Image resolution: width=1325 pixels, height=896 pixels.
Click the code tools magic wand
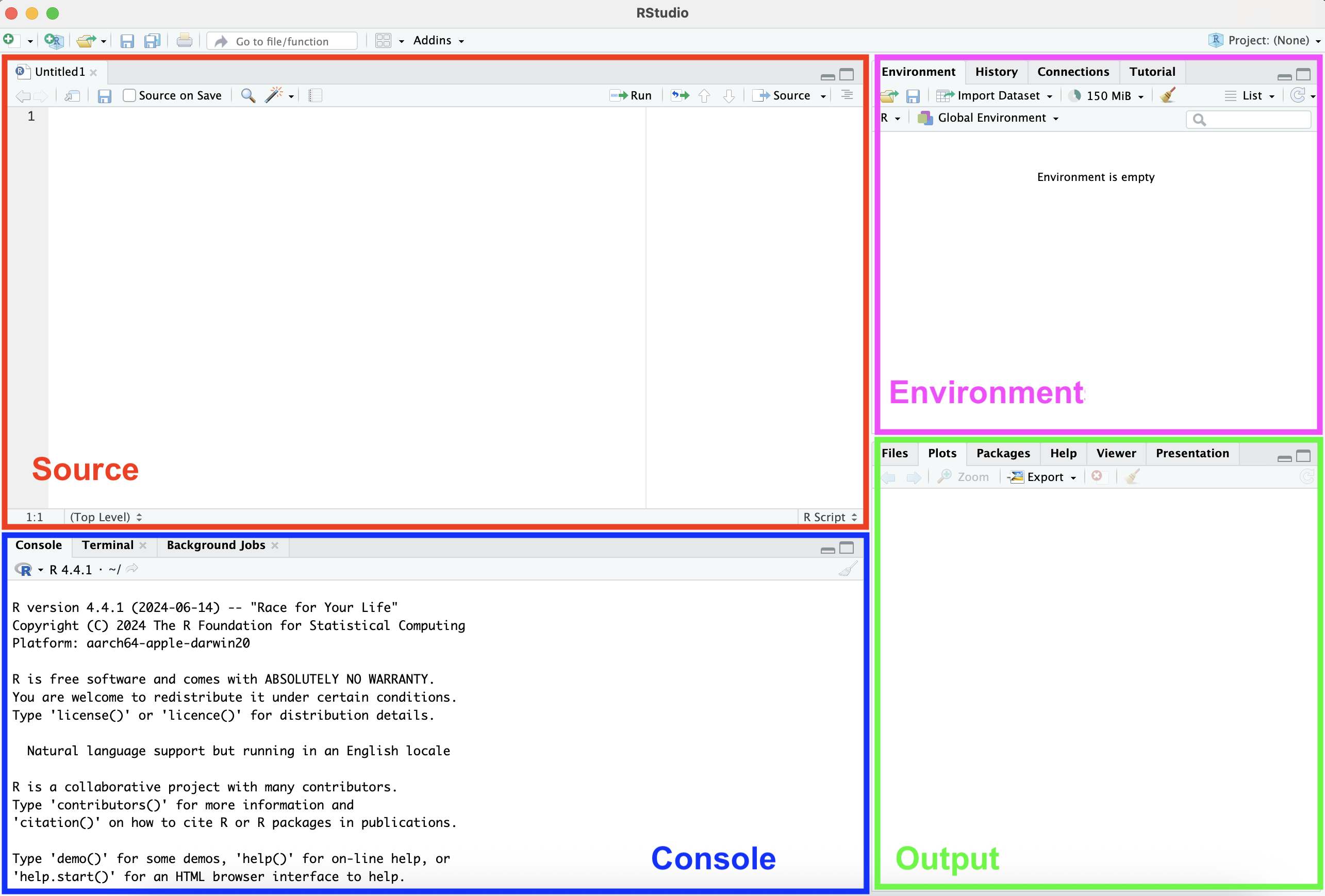coord(274,95)
